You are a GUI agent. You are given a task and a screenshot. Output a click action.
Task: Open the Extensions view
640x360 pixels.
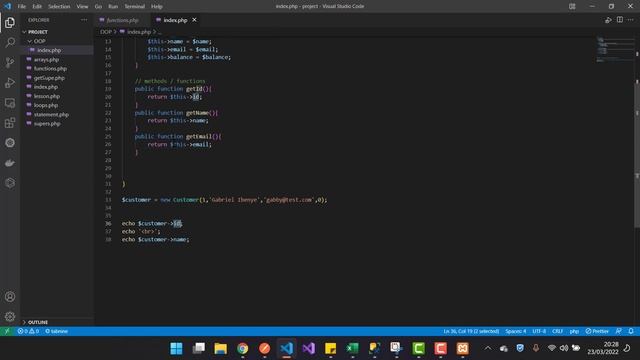[x=10, y=123]
